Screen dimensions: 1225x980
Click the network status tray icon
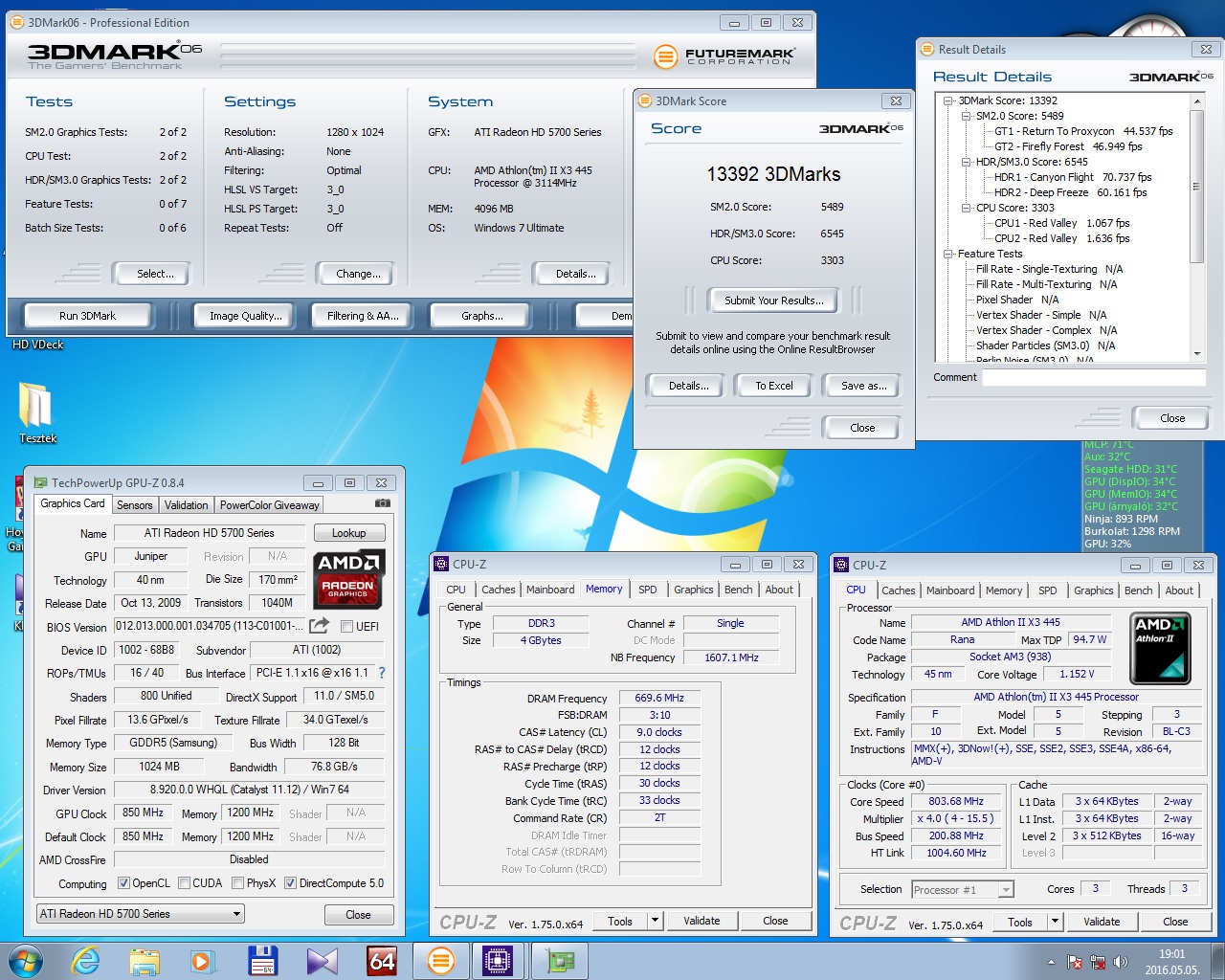click(x=1098, y=962)
